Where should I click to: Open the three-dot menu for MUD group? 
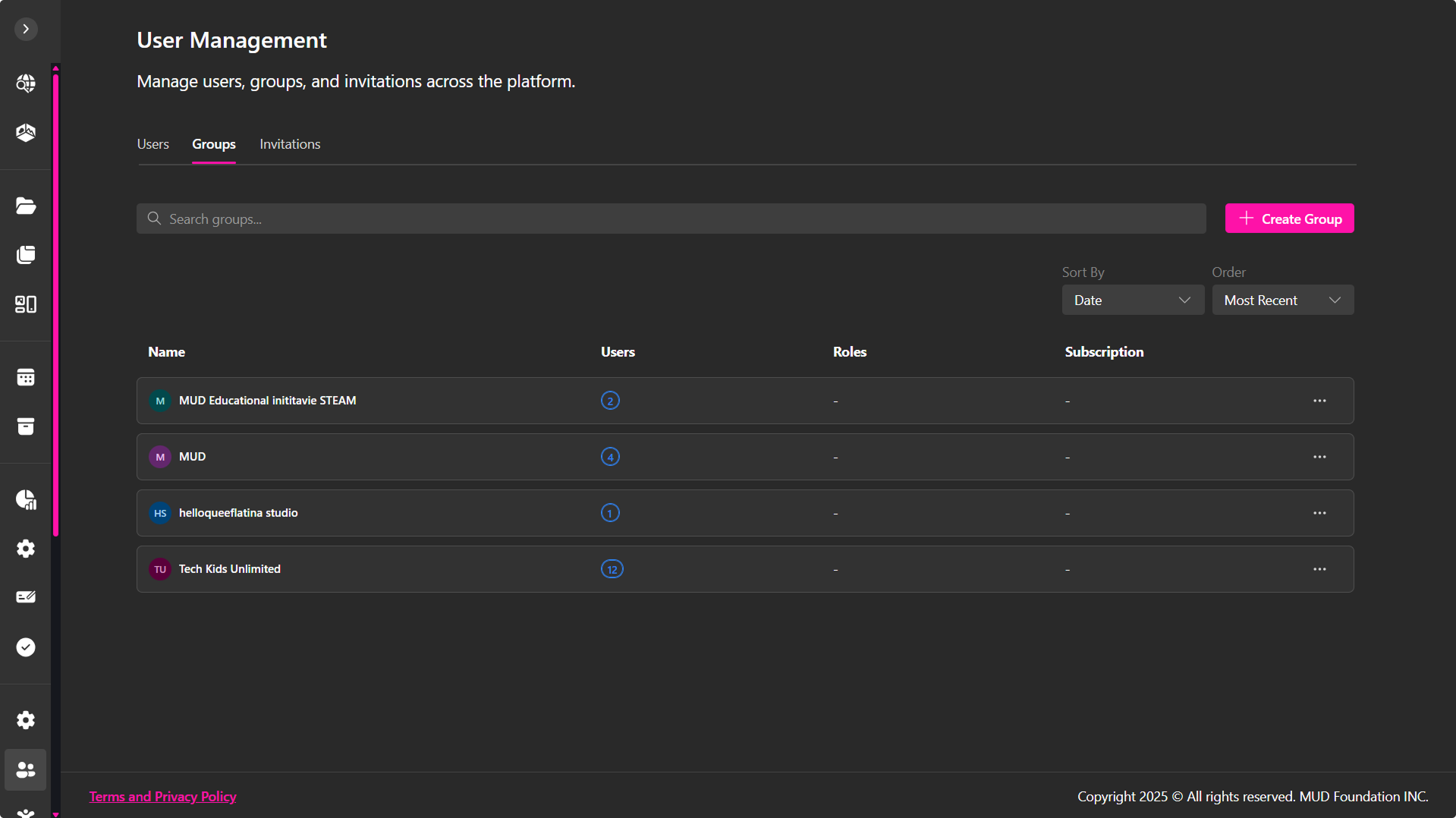pos(1319,457)
